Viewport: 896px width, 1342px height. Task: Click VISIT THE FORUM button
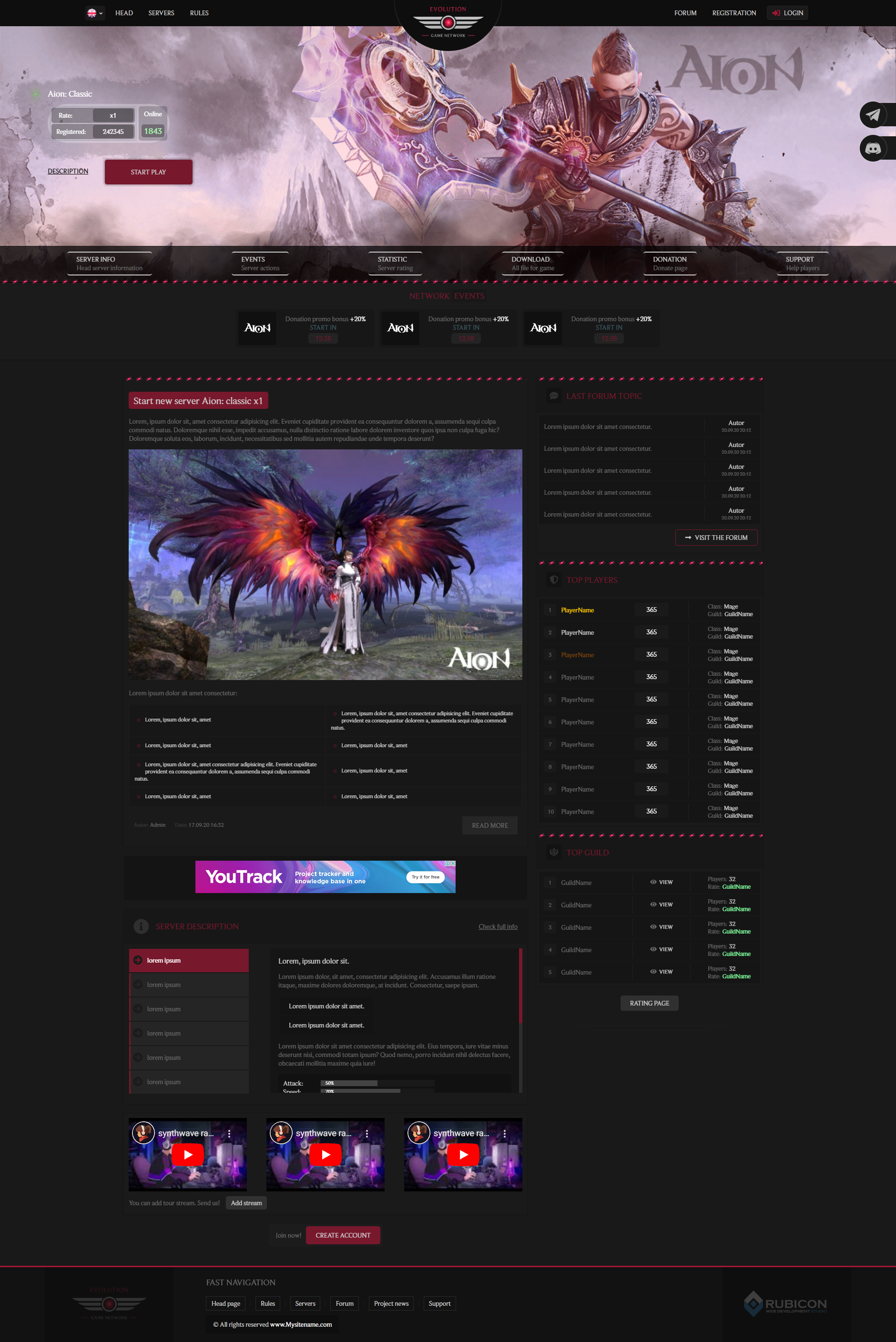tap(716, 538)
